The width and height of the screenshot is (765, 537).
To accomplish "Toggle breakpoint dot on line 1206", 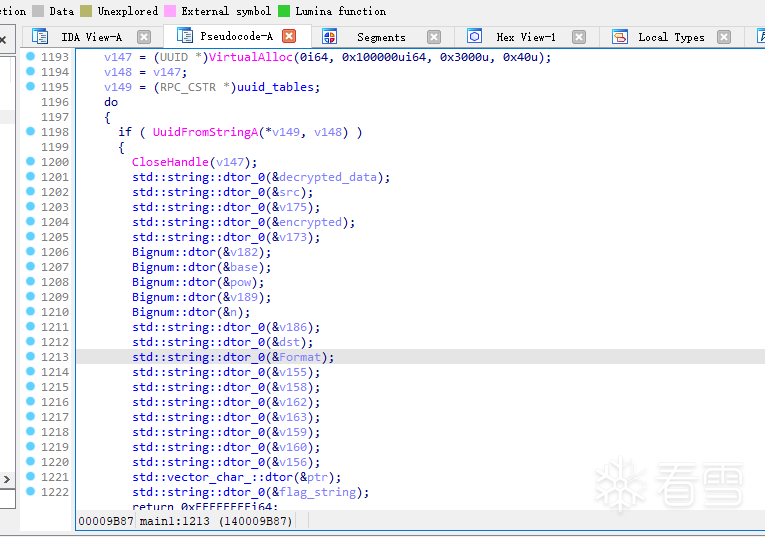I will (x=30, y=251).
